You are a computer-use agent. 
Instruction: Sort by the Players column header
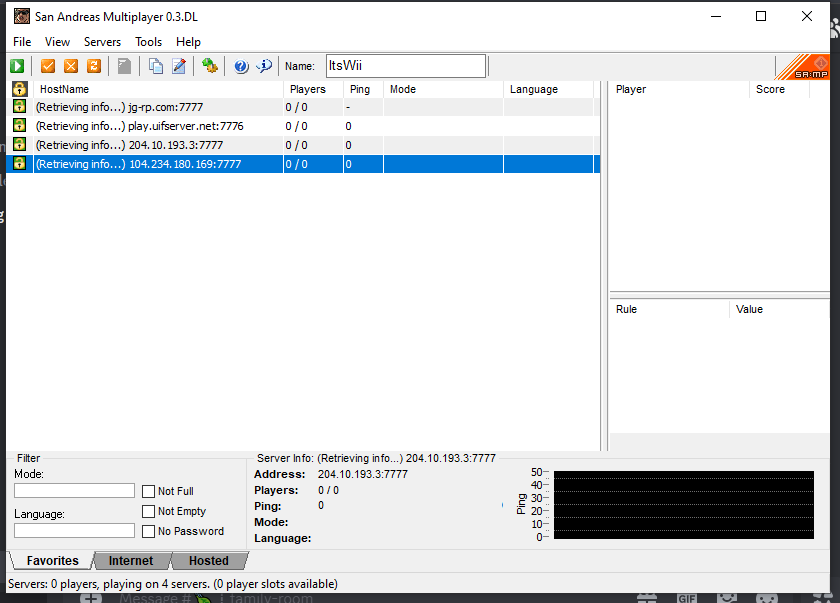coord(313,89)
